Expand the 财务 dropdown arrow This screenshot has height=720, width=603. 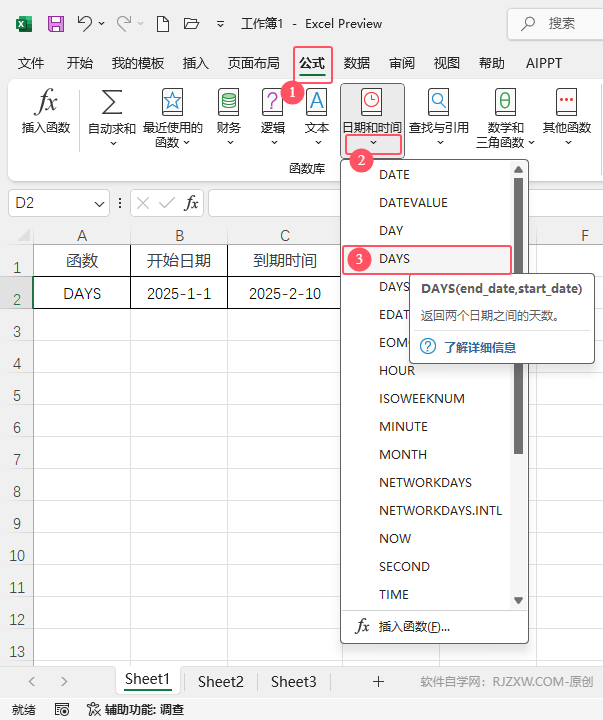(230, 143)
